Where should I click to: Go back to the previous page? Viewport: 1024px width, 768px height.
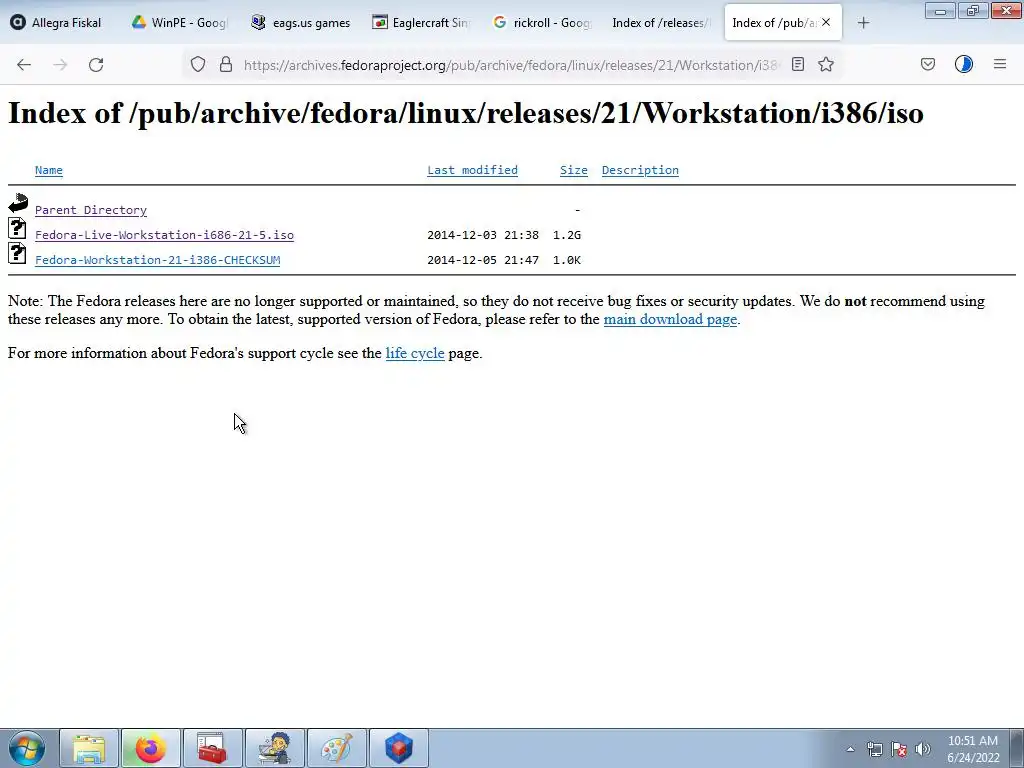click(x=24, y=65)
